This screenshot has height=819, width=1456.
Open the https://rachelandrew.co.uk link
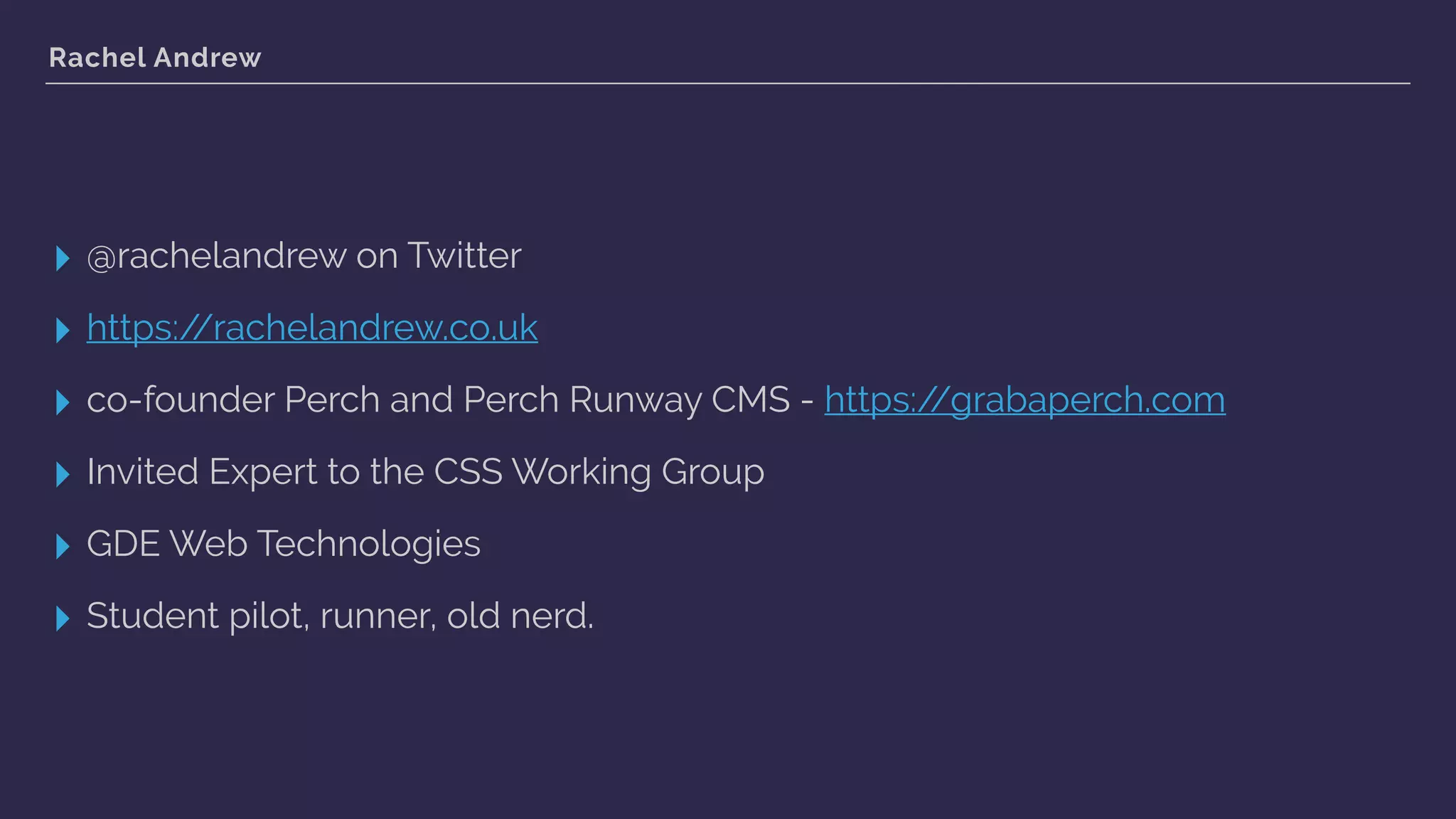[311, 328]
